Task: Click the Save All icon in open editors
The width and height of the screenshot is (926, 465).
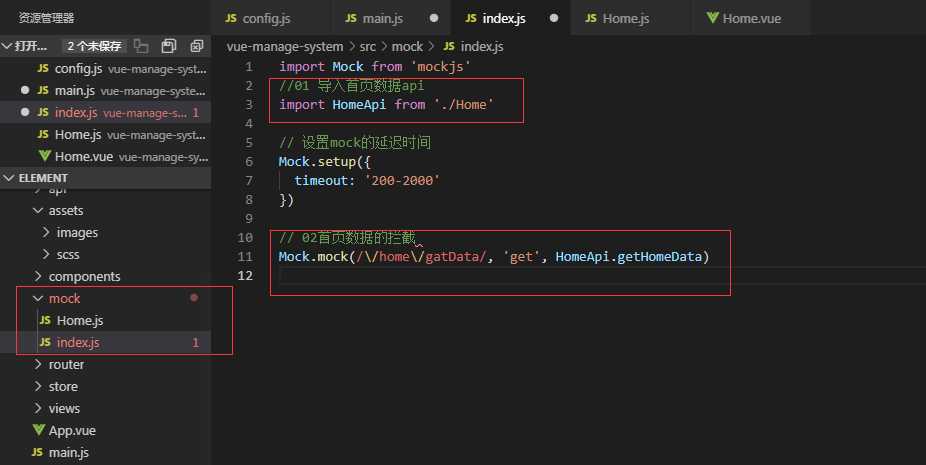Action: point(169,46)
